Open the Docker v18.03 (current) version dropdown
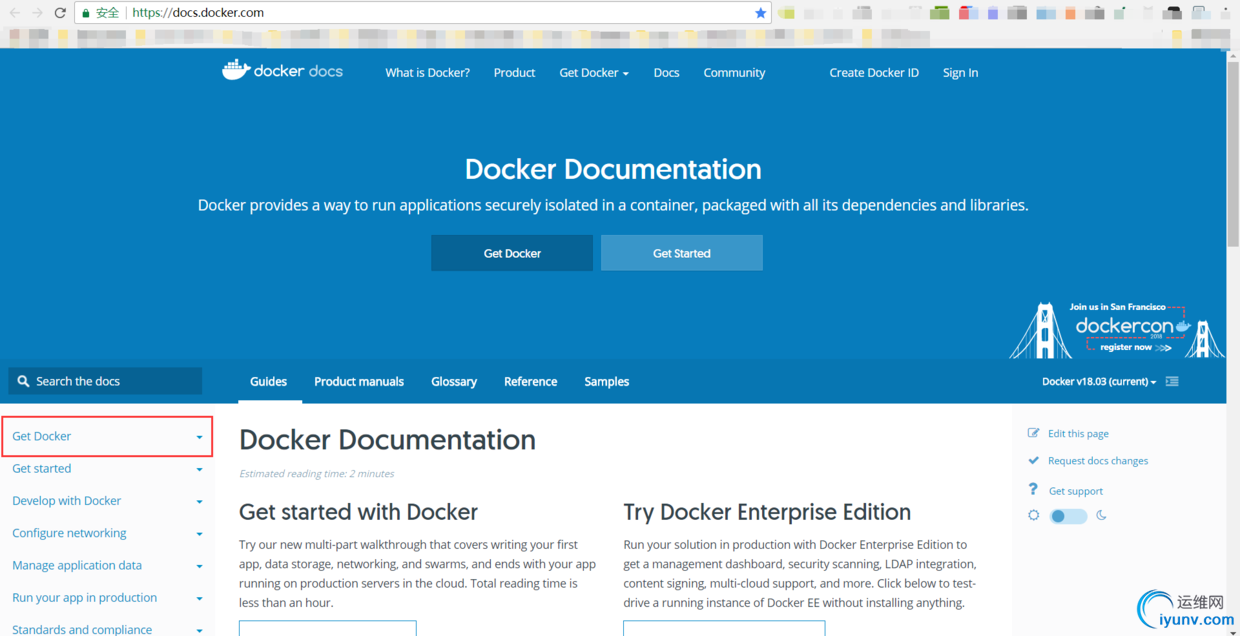Screen dimensions: 1240x636 1099,381
